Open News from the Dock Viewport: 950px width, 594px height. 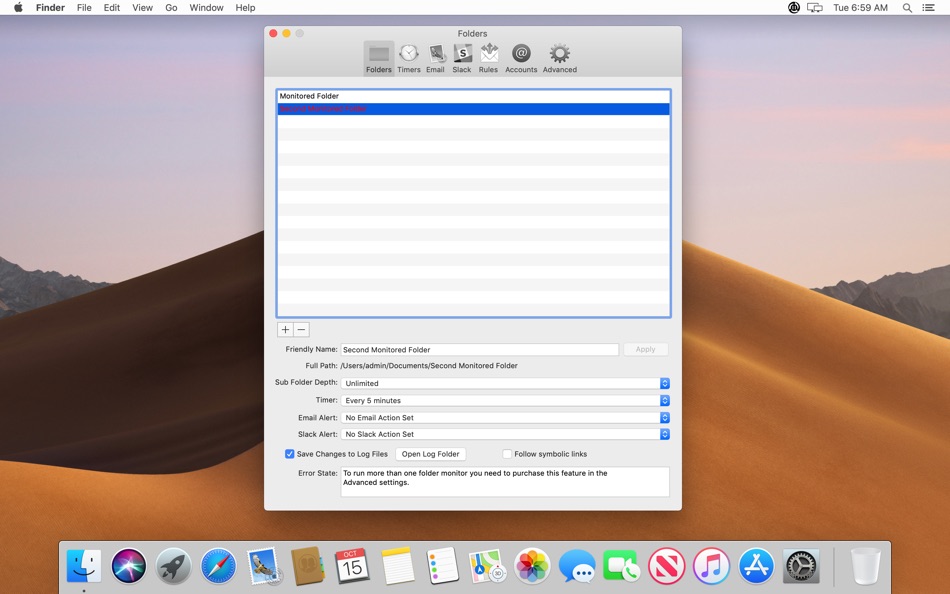666,566
